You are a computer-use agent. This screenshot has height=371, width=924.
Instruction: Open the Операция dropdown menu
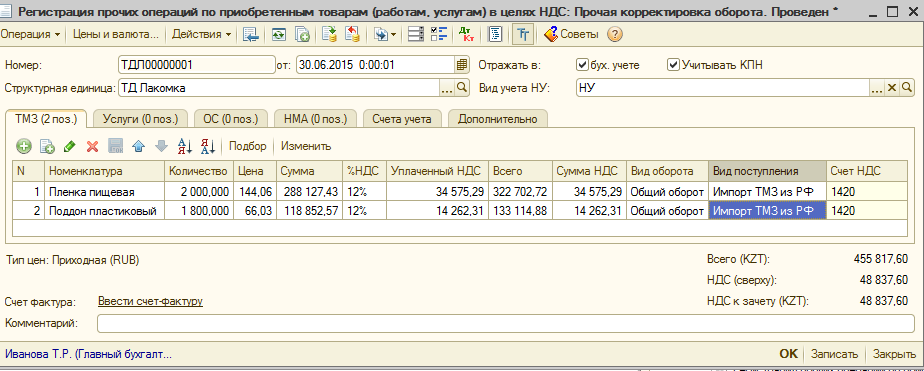tap(31, 35)
